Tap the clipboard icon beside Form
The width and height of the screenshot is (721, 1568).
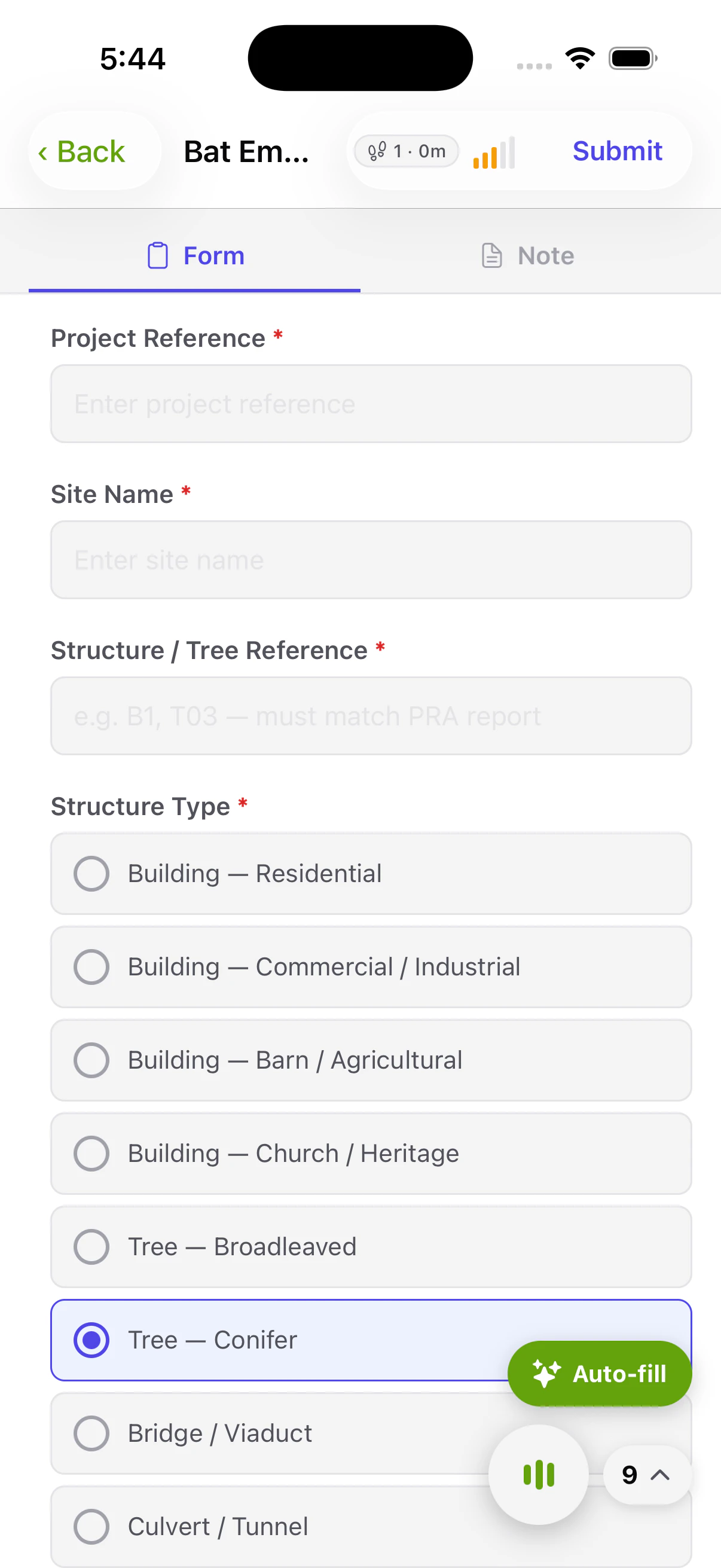tap(157, 256)
